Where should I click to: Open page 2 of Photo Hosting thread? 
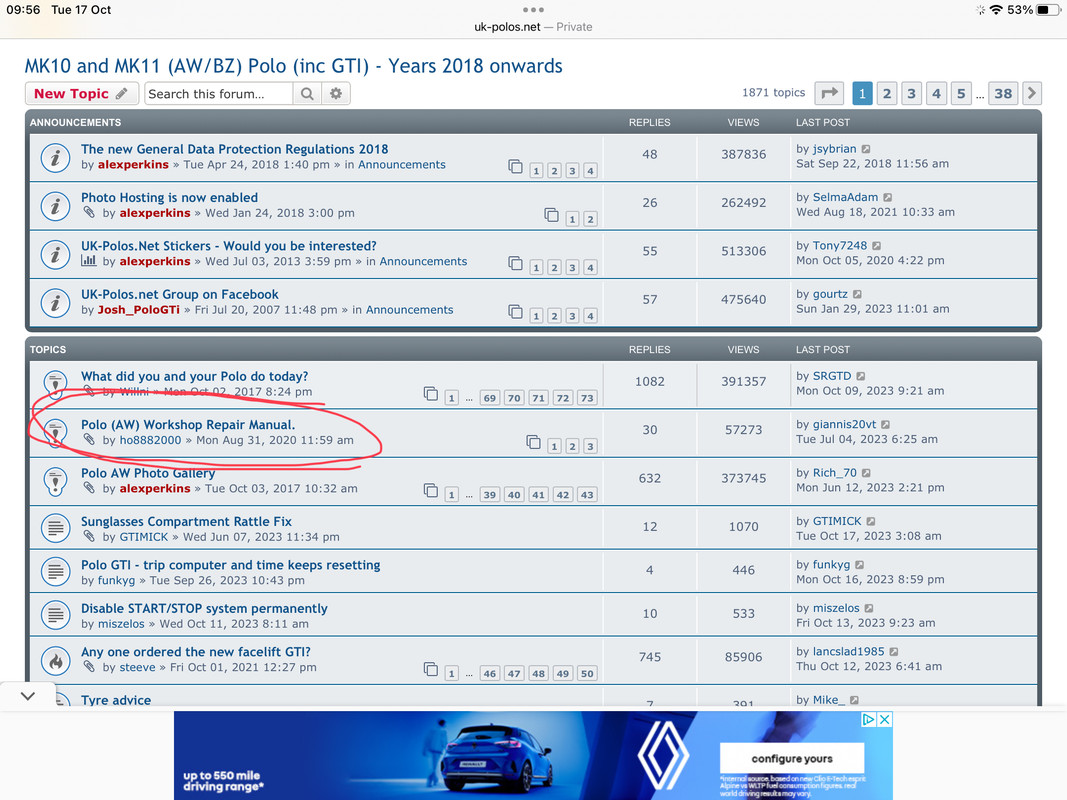click(590, 219)
